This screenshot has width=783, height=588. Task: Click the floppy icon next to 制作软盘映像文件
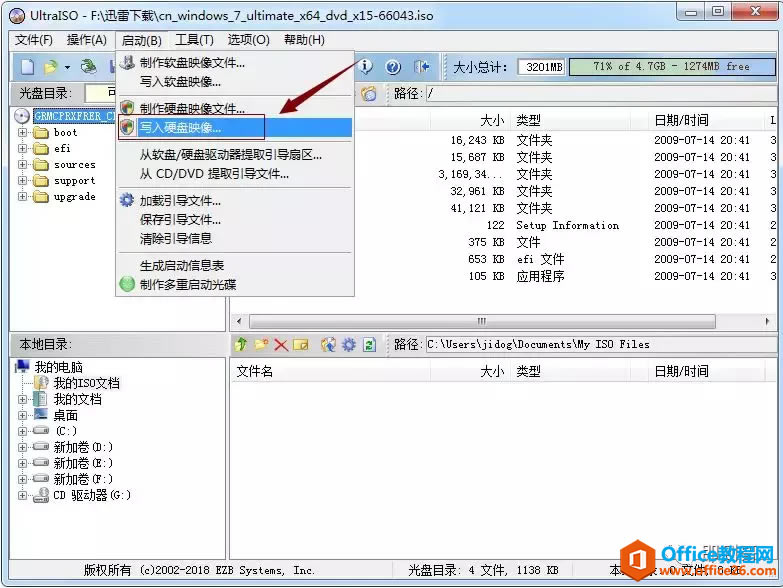[128, 62]
